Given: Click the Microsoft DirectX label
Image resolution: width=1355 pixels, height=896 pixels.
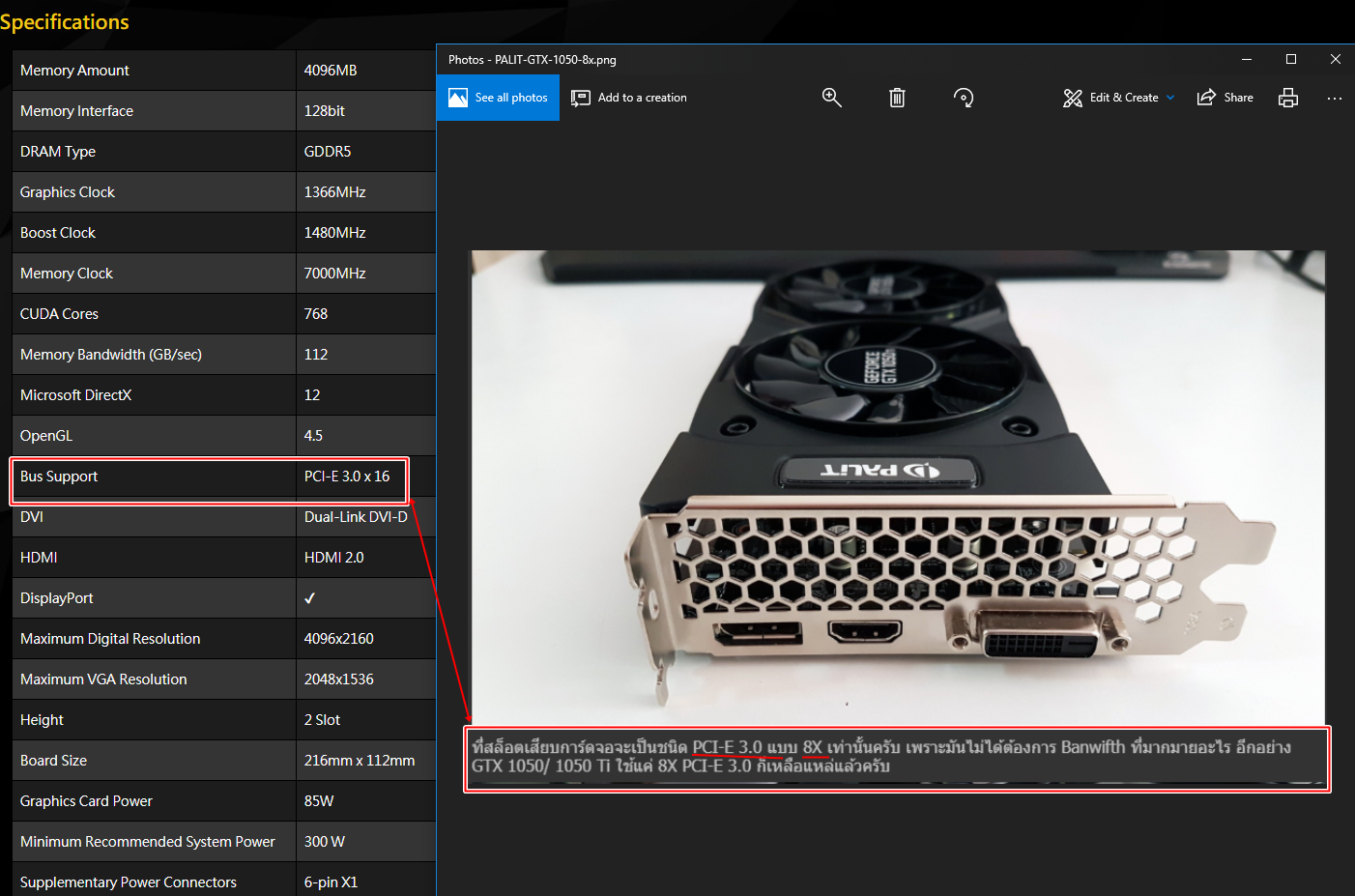Looking at the screenshot, I should click(75, 395).
